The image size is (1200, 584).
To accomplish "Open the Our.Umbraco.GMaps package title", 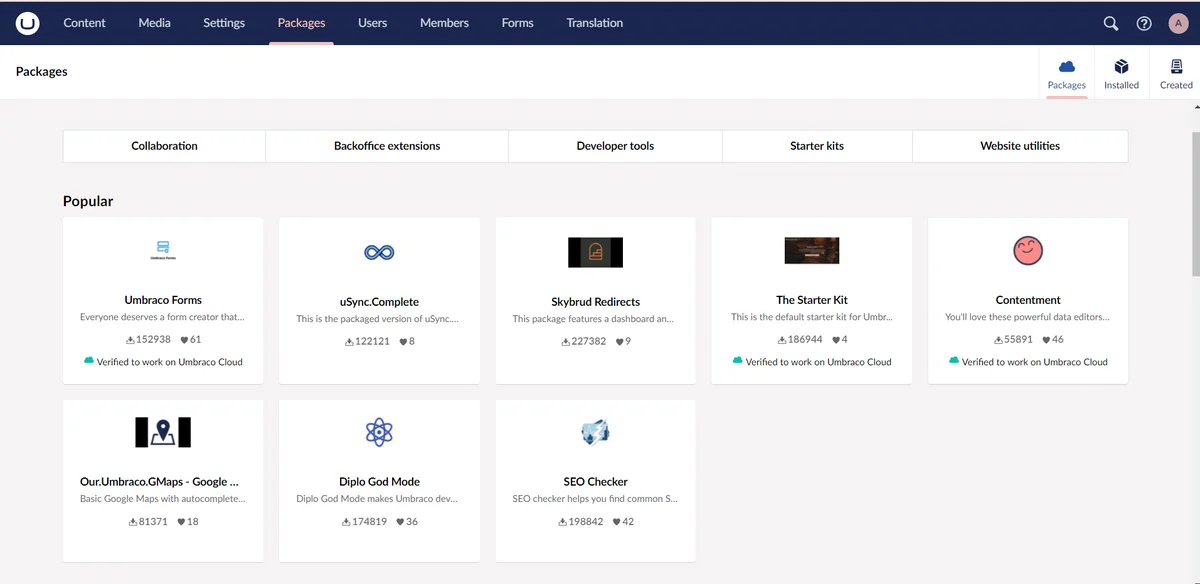I will tap(159, 482).
